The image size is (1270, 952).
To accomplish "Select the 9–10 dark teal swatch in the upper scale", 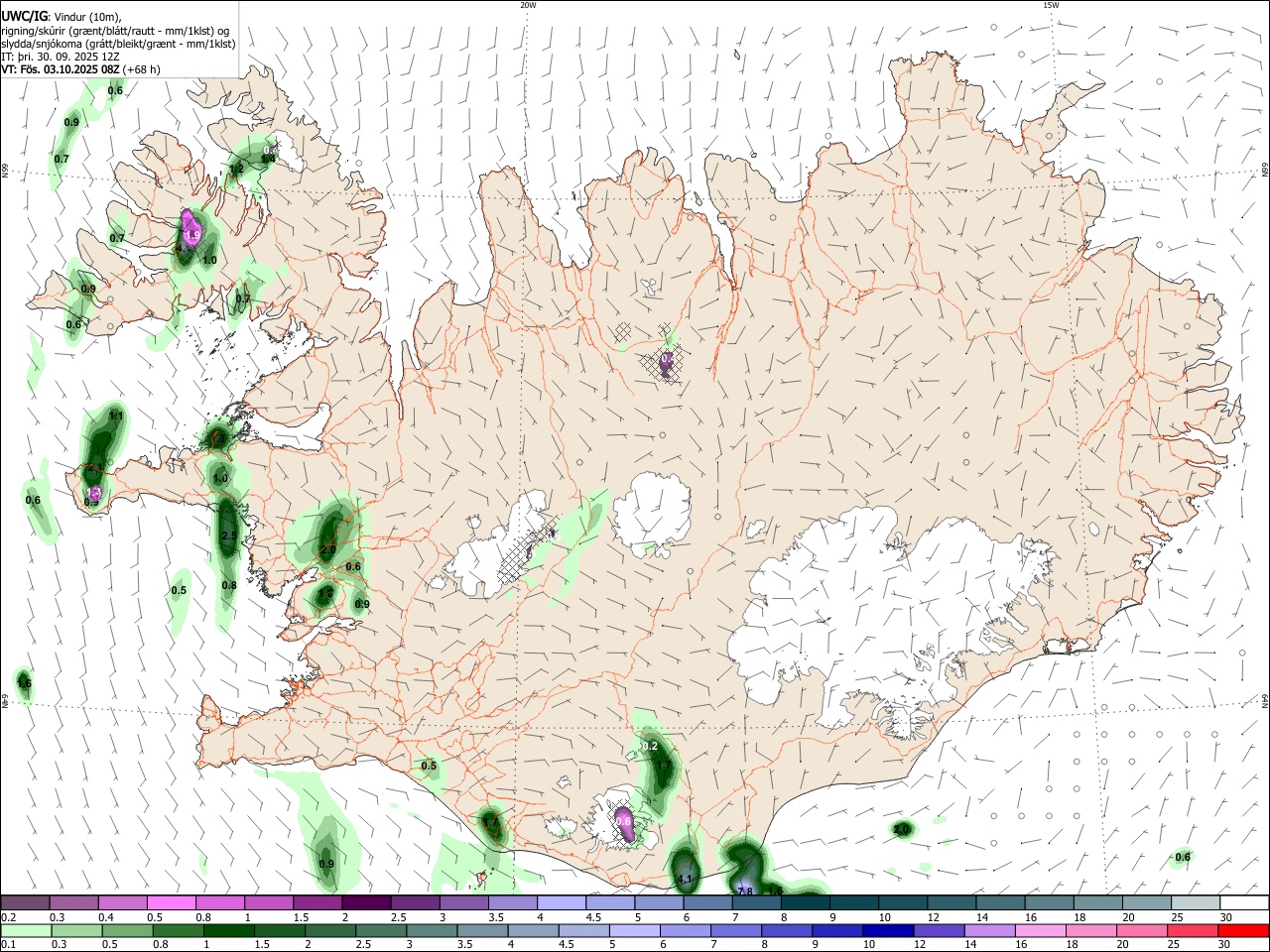I will click(x=854, y=902).
